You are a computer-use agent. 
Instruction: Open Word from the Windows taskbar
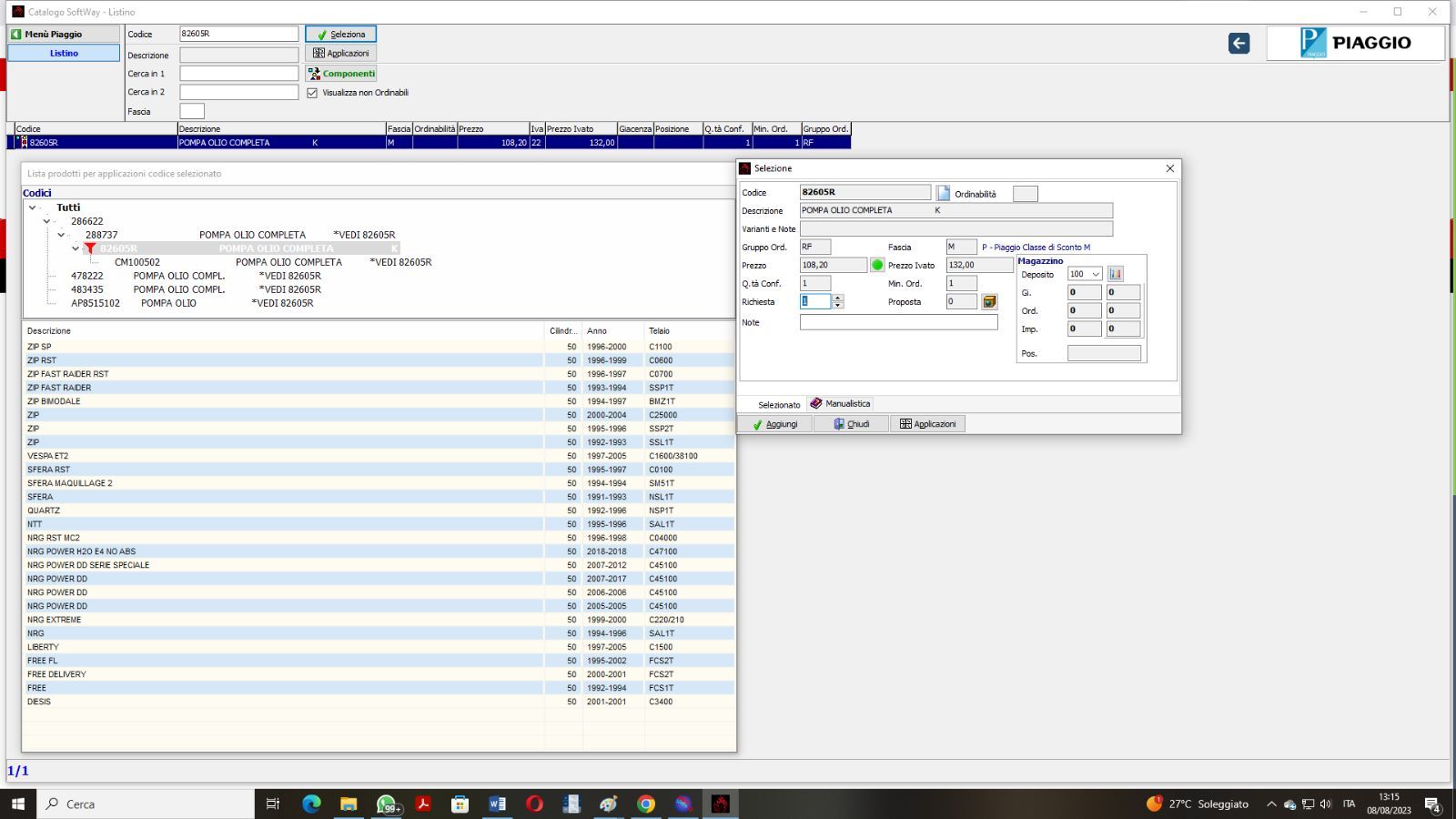[497, 804]
